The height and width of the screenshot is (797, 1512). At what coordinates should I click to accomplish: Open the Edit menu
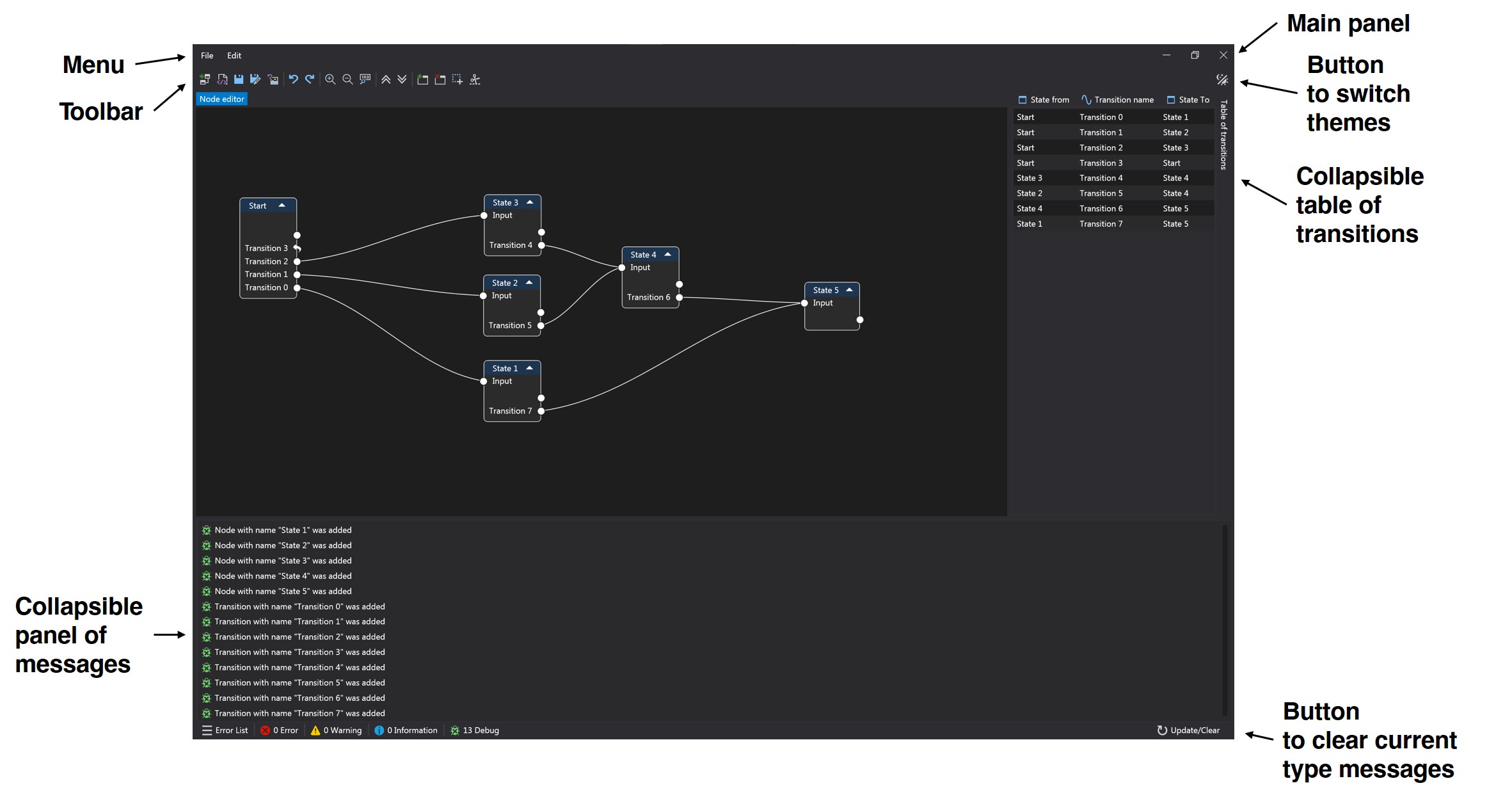[x=234, y=56]
